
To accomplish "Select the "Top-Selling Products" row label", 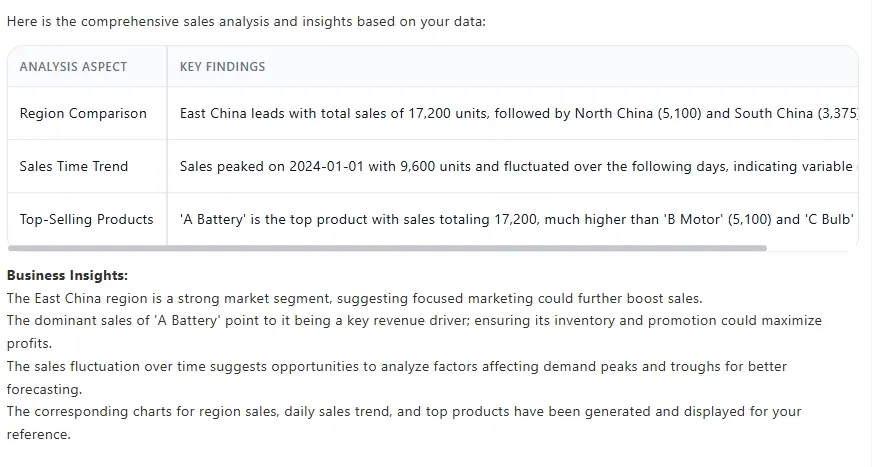I will click(x=86, y=219).
